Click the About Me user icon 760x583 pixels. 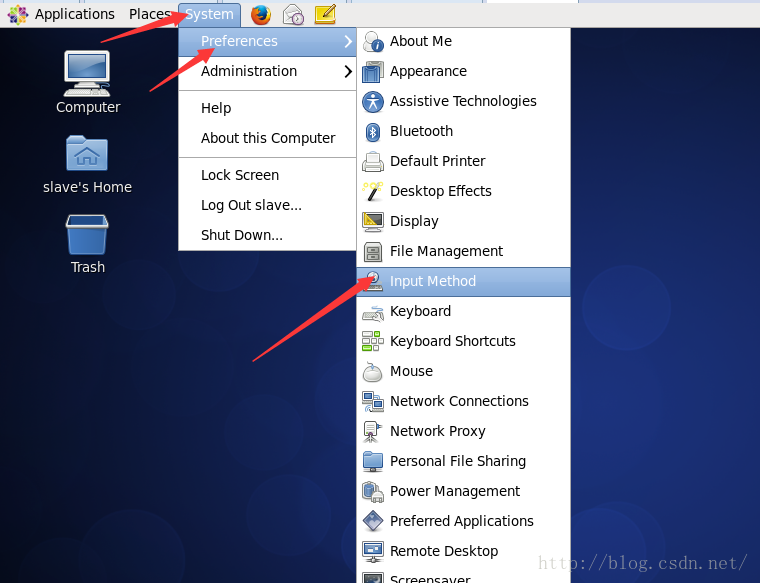pos(373,42)
